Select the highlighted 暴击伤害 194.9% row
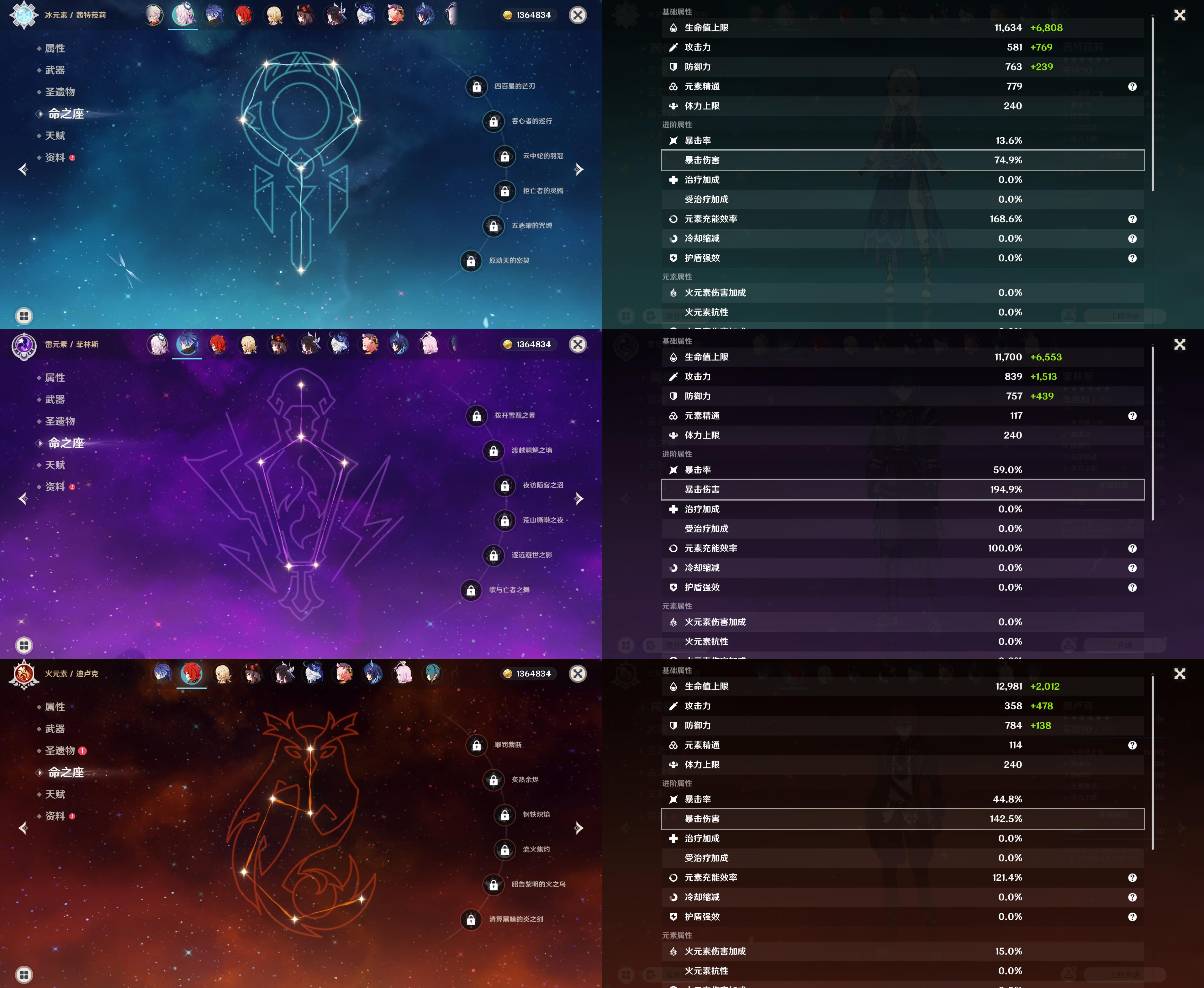This screenshot has height=988, width=1204. [x=902, y=489]
